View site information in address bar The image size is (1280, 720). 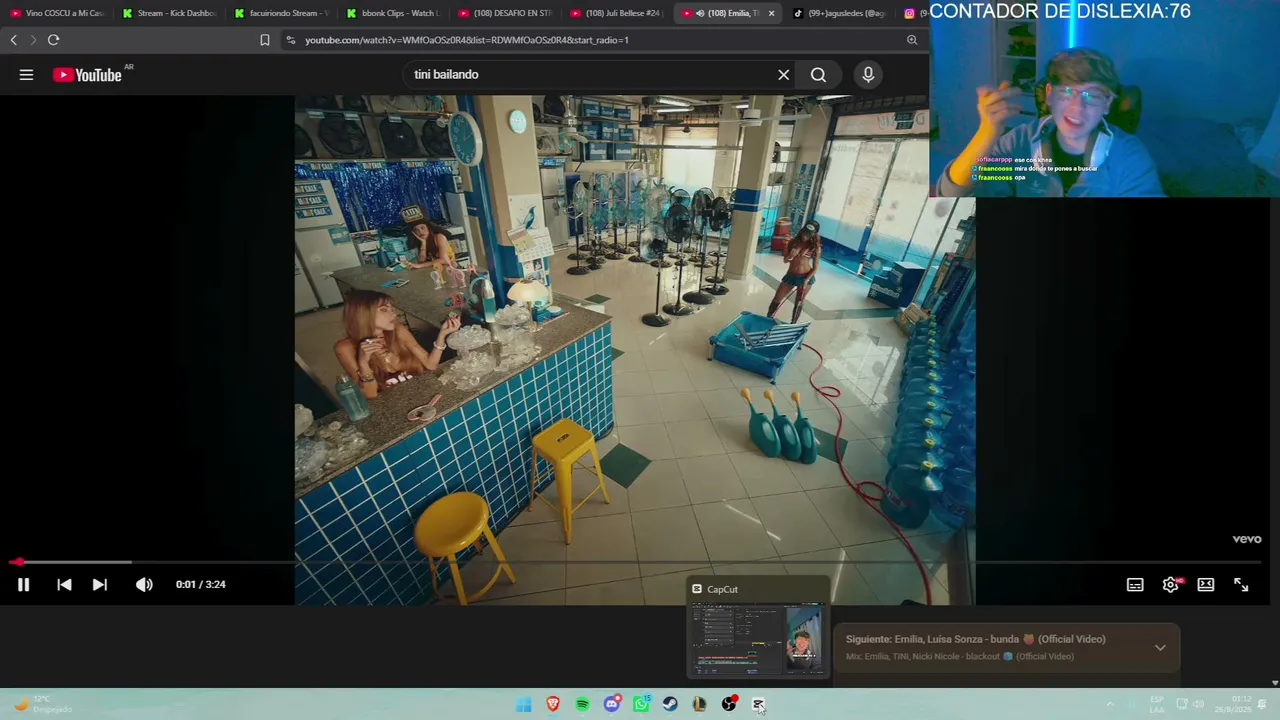pyautogui.click(x=290, y=40)
